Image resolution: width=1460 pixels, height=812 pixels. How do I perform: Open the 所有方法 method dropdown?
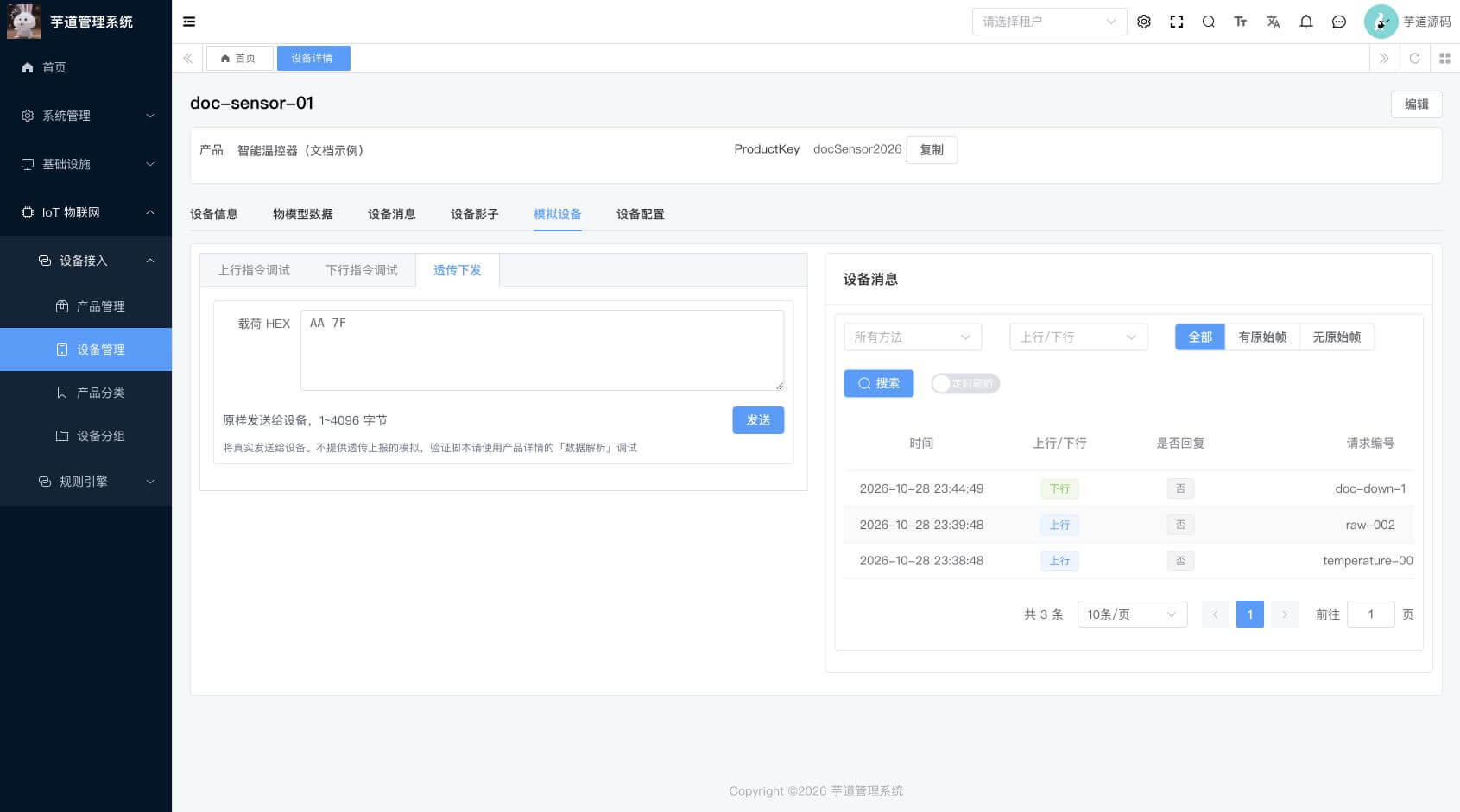[913, 337]
